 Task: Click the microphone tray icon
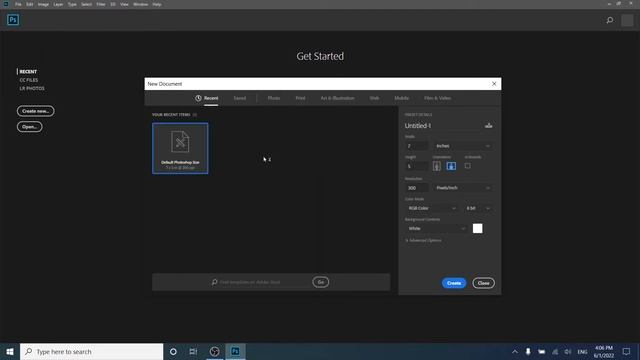coord(528,351)
